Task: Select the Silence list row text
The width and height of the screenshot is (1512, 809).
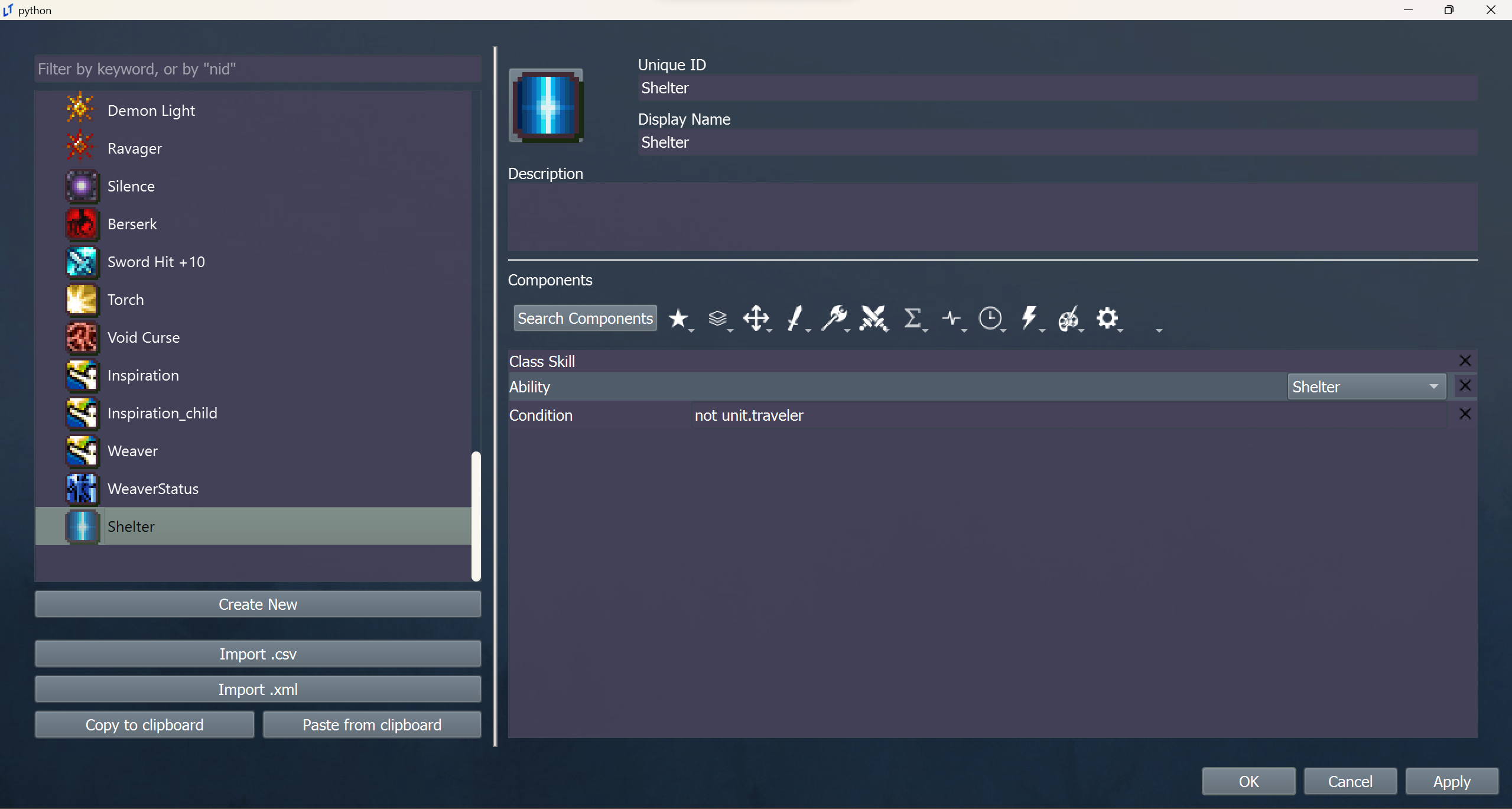Action: click(x=131, y=186)
